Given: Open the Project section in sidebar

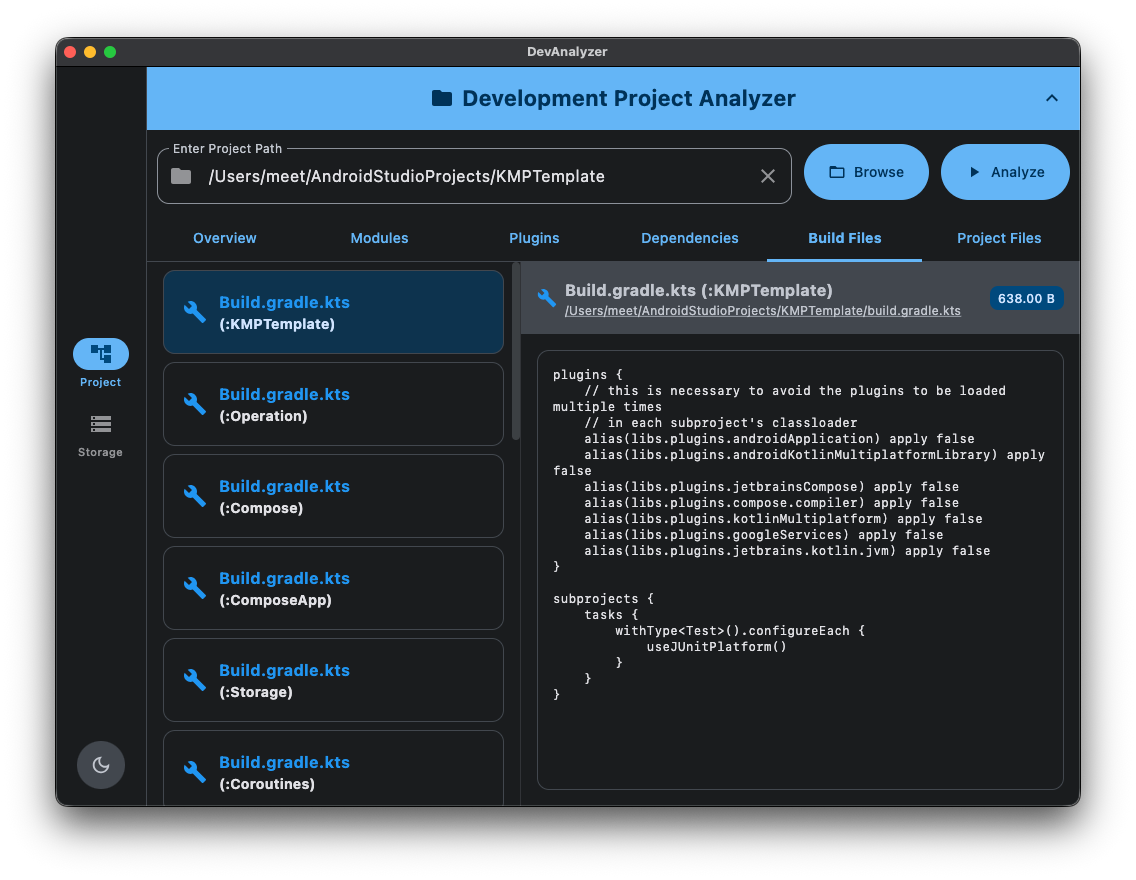Looking at the screenshot, I should [101, 364].
